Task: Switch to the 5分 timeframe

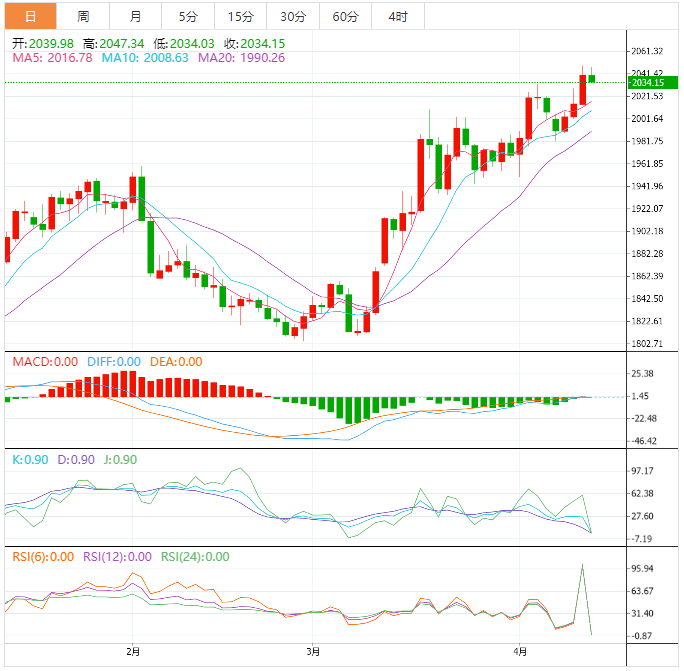Action: pos(188,16)
